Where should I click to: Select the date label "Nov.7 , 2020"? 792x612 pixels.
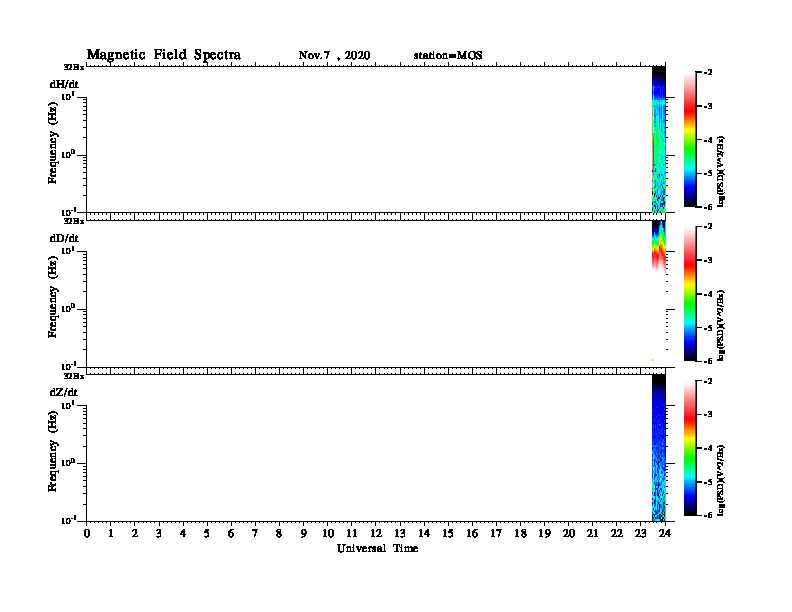coord(334,56)
